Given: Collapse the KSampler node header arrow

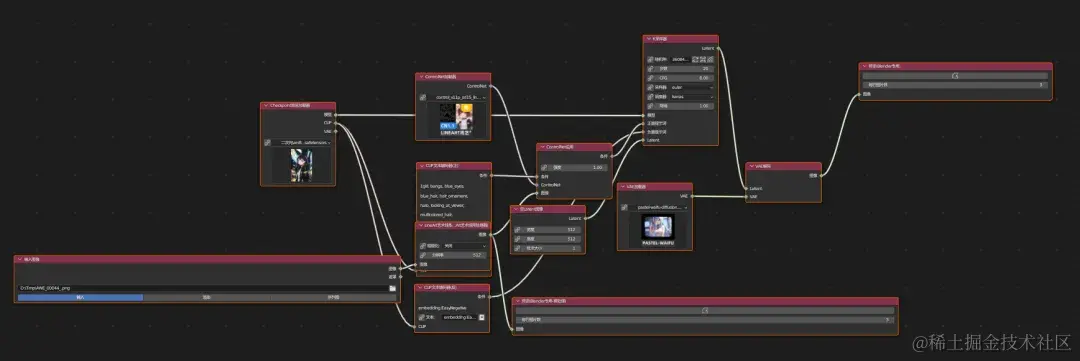Looking at the screenshot, I should (648, 39).
